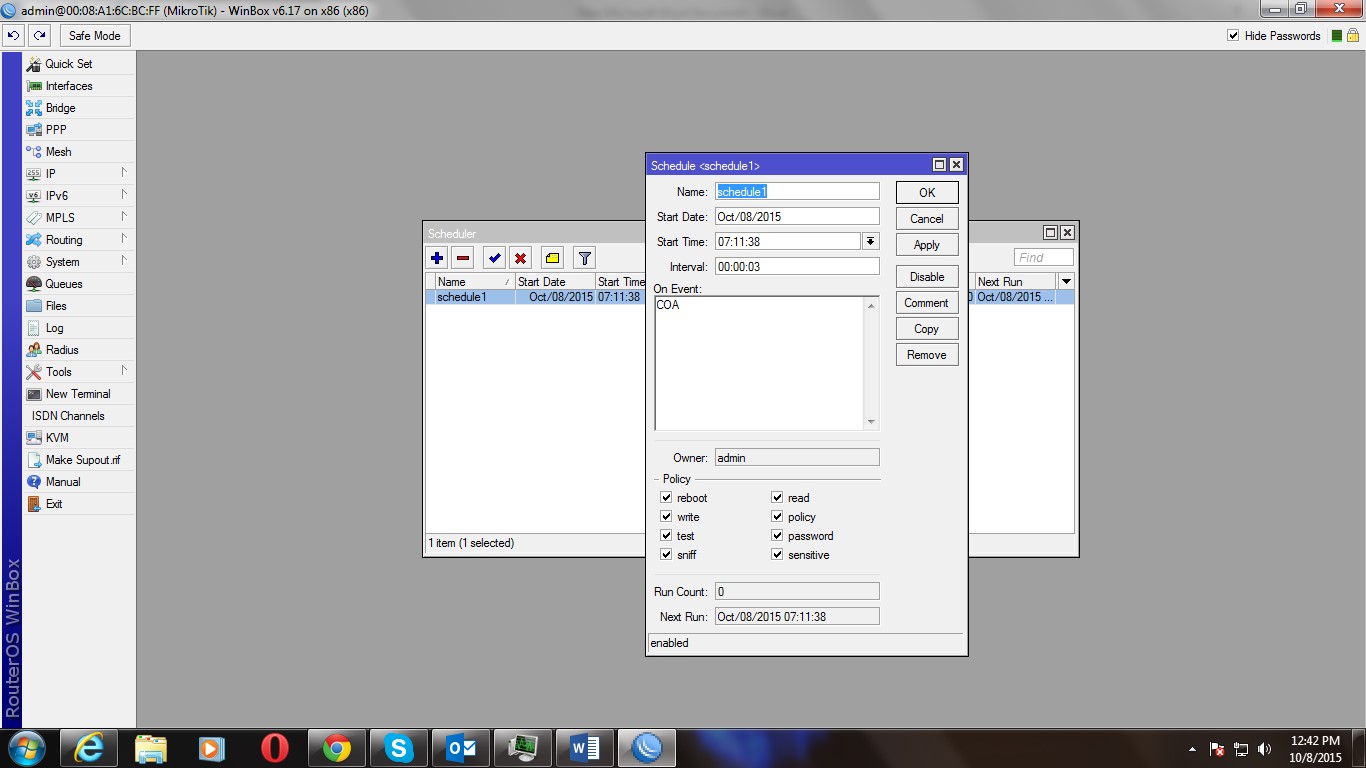Add a new scheduler entry with the plus icon

[437, 257]
